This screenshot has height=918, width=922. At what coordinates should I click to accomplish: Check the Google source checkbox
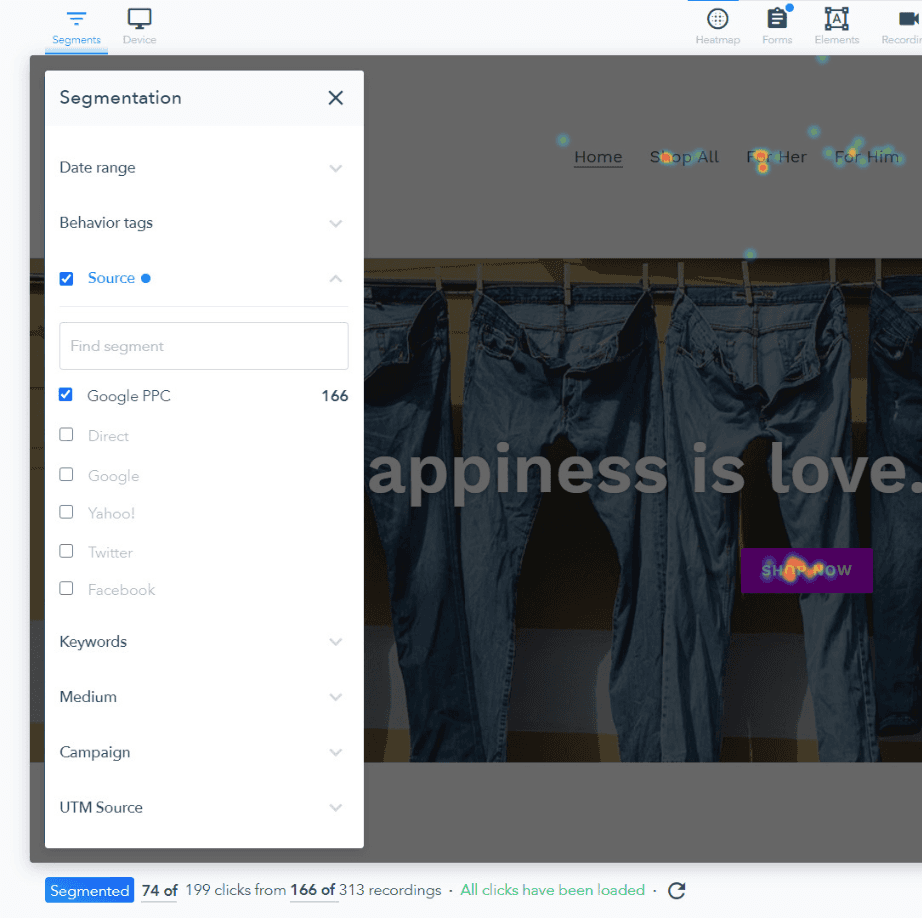click(x=66, y=474)
